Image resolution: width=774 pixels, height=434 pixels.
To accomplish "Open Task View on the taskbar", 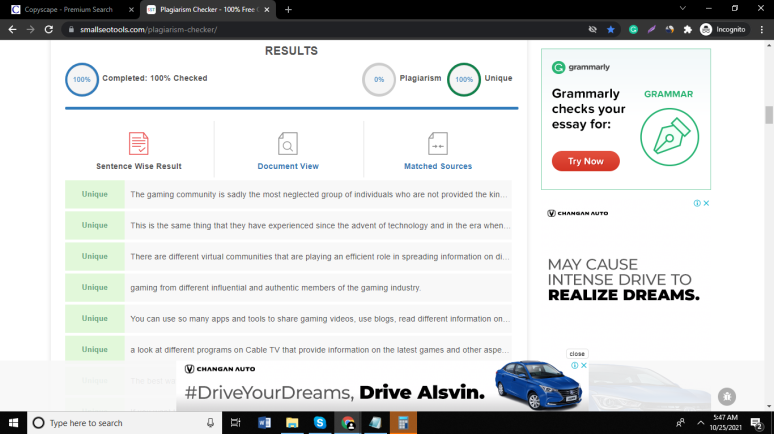I will coord(235,423).
